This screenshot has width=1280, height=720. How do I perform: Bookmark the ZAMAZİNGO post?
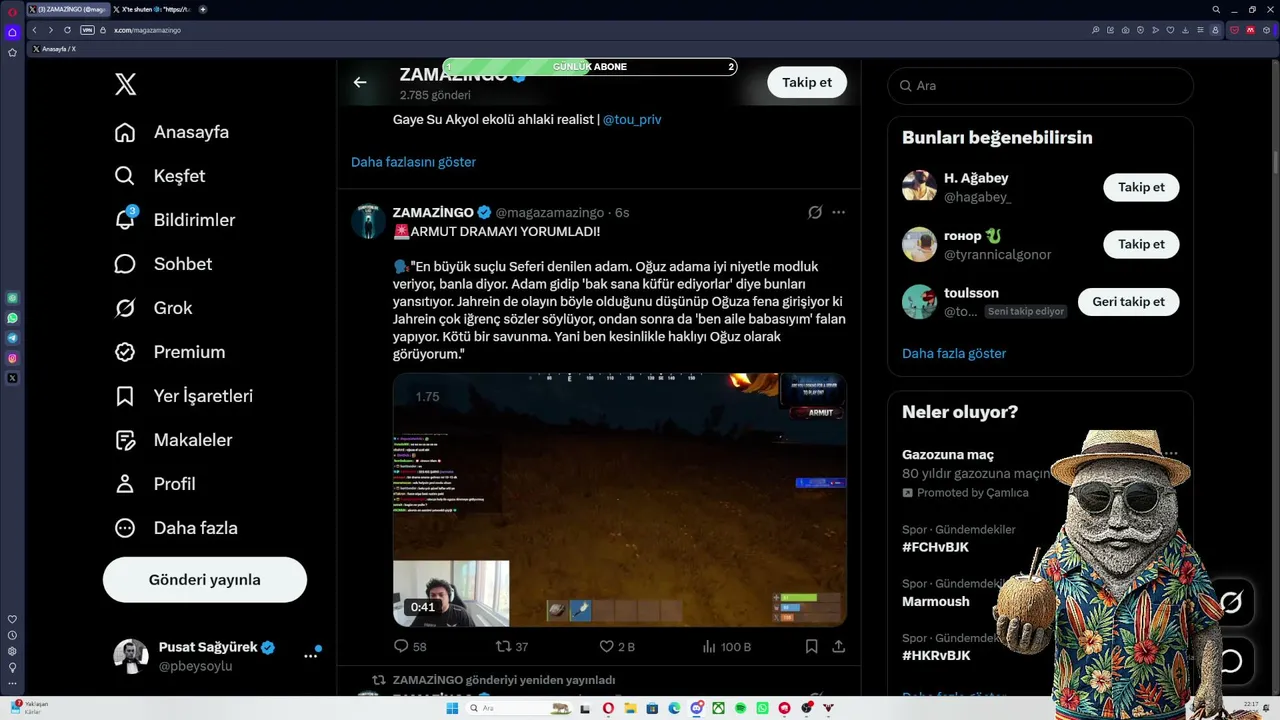812,647
